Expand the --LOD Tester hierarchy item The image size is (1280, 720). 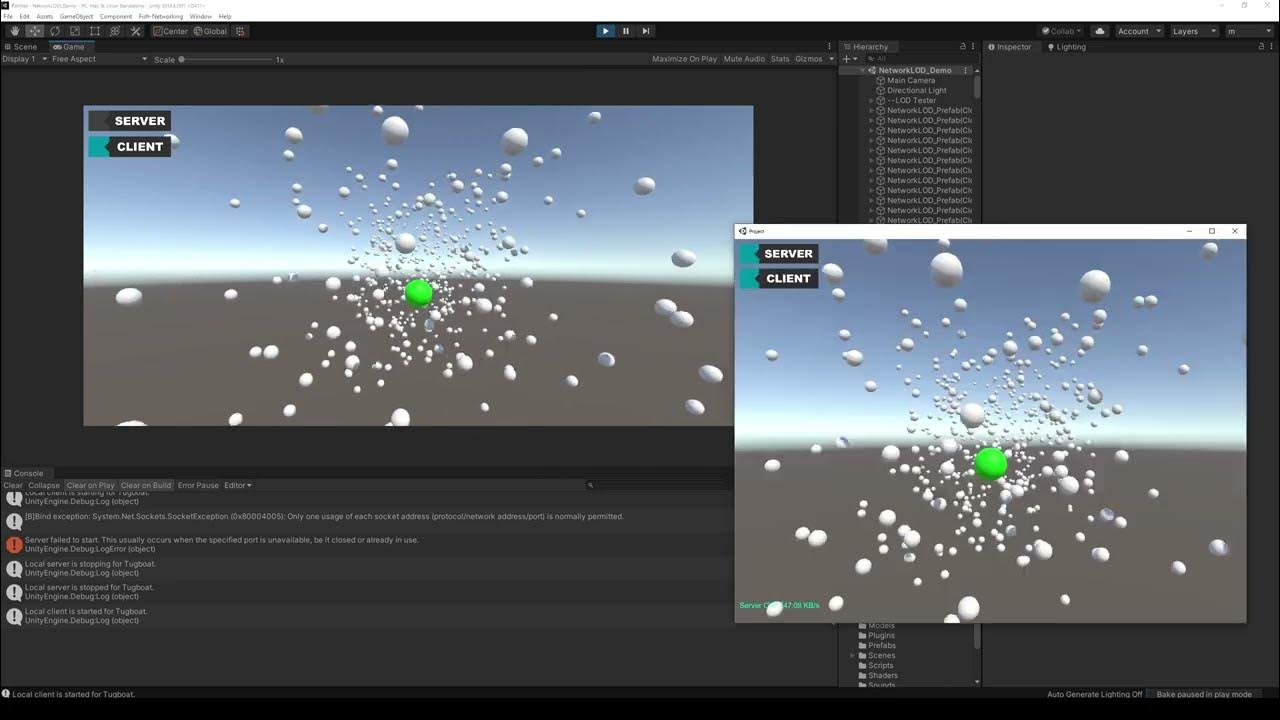click(871, 100)
